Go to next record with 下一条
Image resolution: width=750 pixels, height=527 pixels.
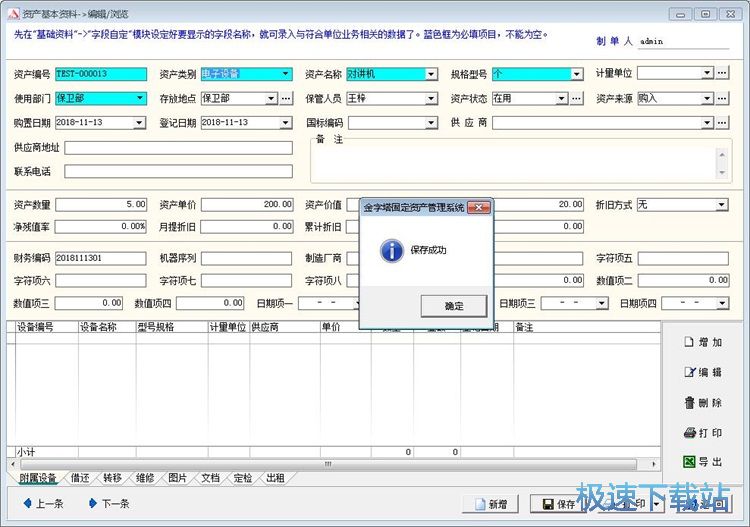[108, 504]
